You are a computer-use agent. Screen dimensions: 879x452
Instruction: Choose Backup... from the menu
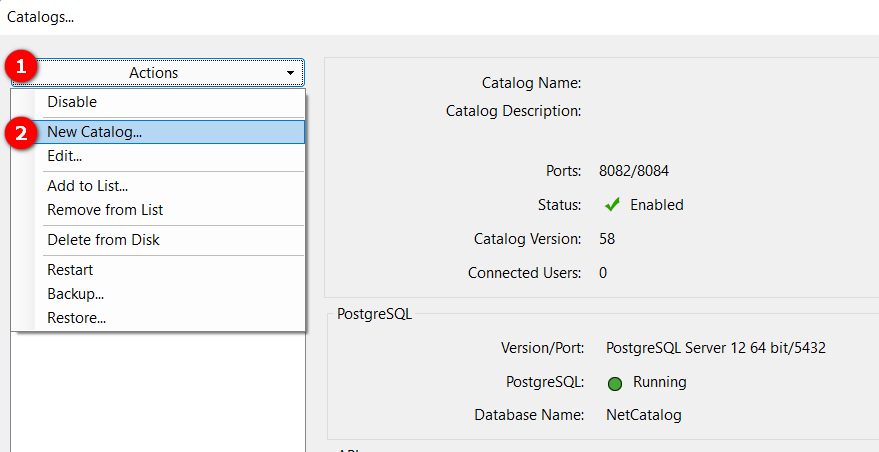pos(75,294)
